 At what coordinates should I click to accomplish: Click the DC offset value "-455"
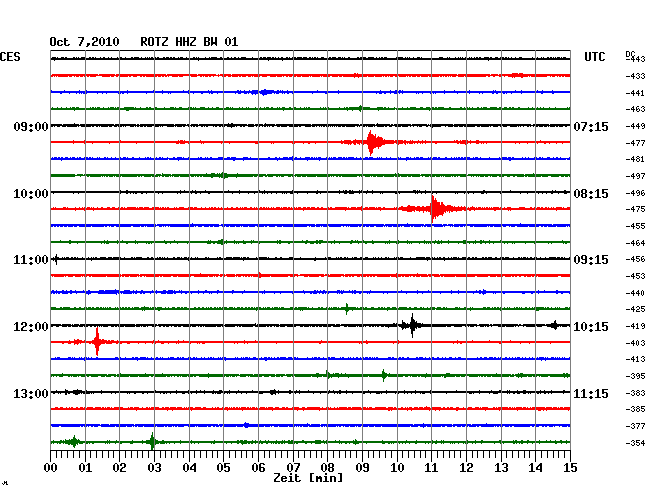635,226
